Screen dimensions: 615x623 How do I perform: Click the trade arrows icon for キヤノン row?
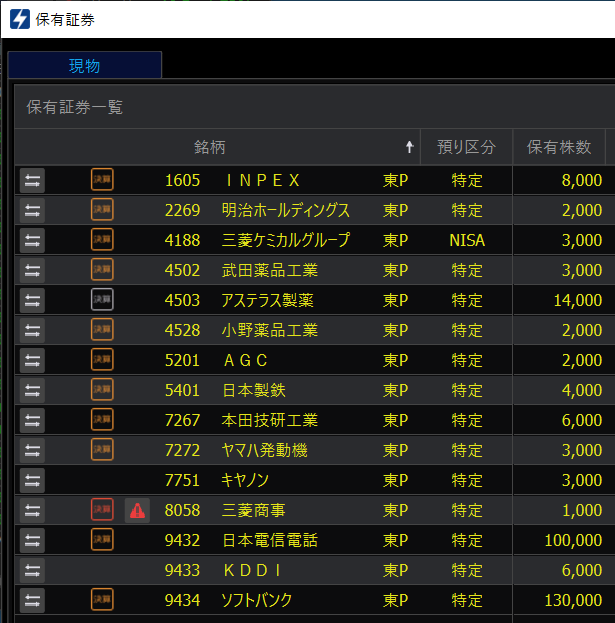pyautogui.click(x=32, y=480)
